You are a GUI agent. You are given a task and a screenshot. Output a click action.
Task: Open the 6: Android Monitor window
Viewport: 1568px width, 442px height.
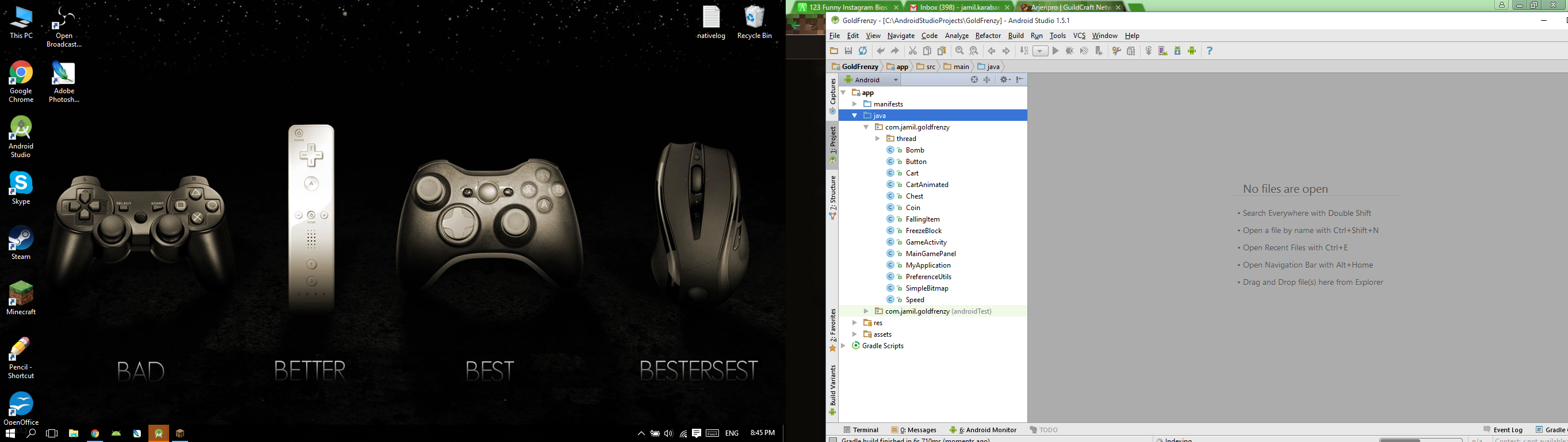tap(983, 430)
